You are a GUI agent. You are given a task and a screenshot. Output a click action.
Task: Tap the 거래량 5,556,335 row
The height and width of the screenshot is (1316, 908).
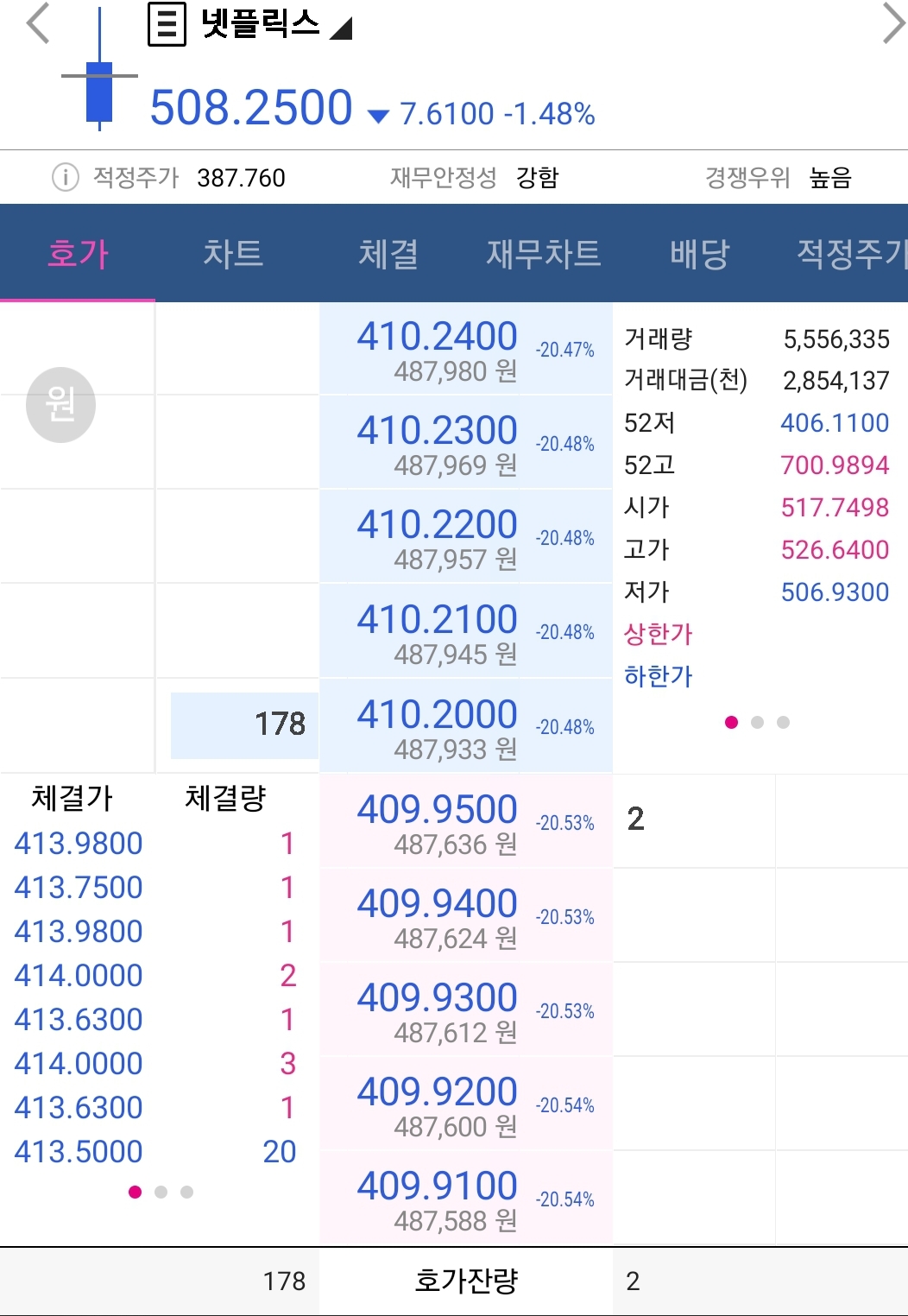point(756,339)
